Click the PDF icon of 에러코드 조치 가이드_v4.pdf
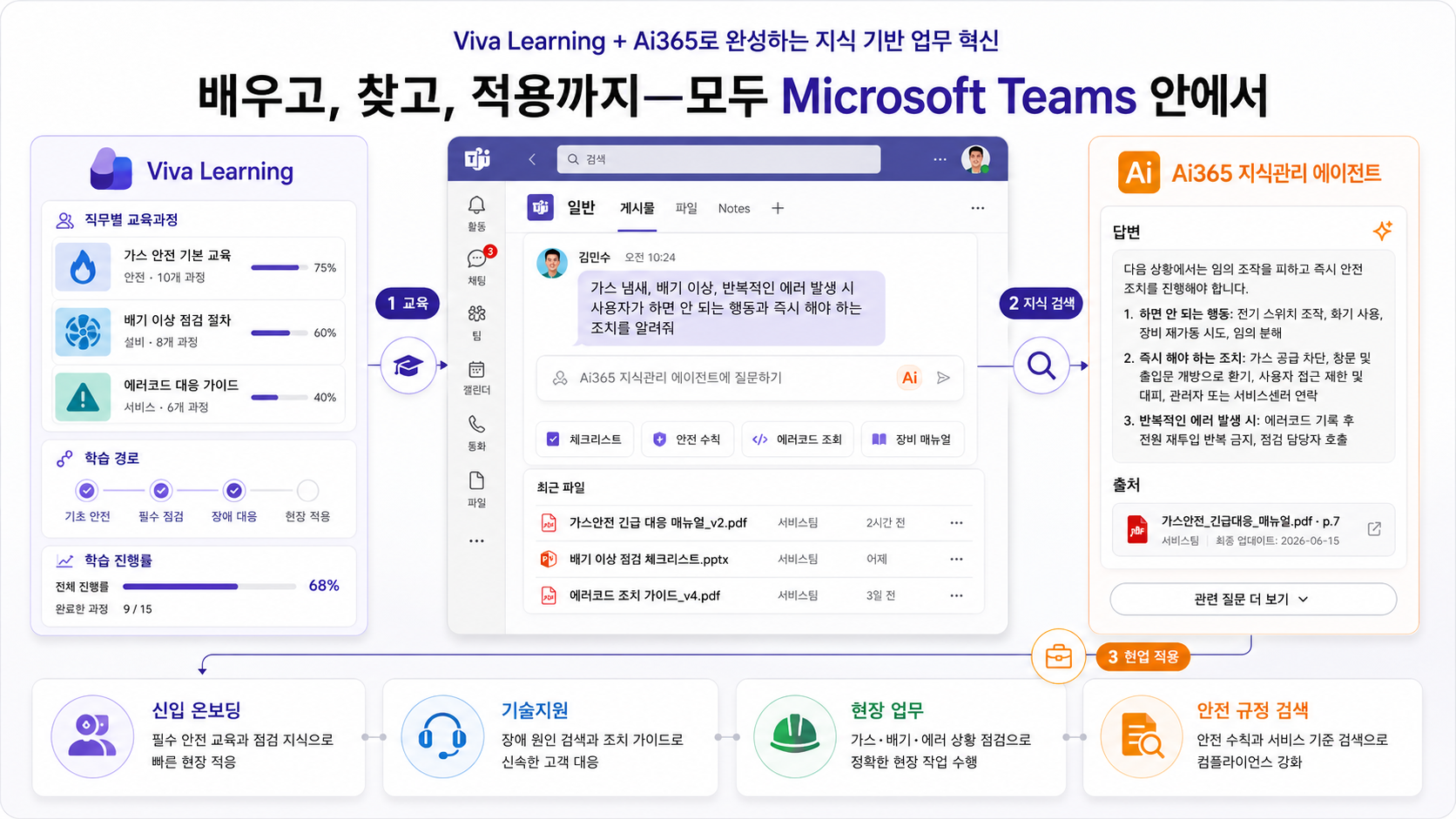Image resolution: width=1456 pixels, height=819 pixels. 549,596
